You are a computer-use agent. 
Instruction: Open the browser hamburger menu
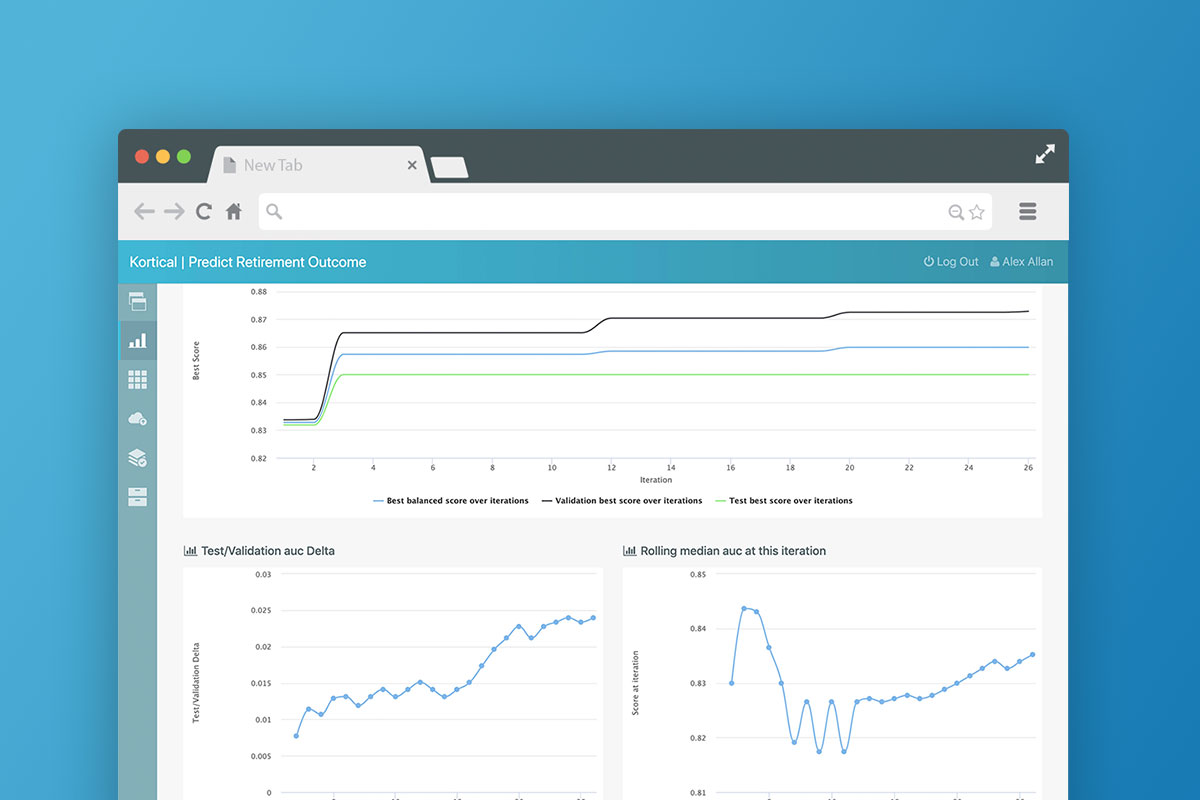1027,211
